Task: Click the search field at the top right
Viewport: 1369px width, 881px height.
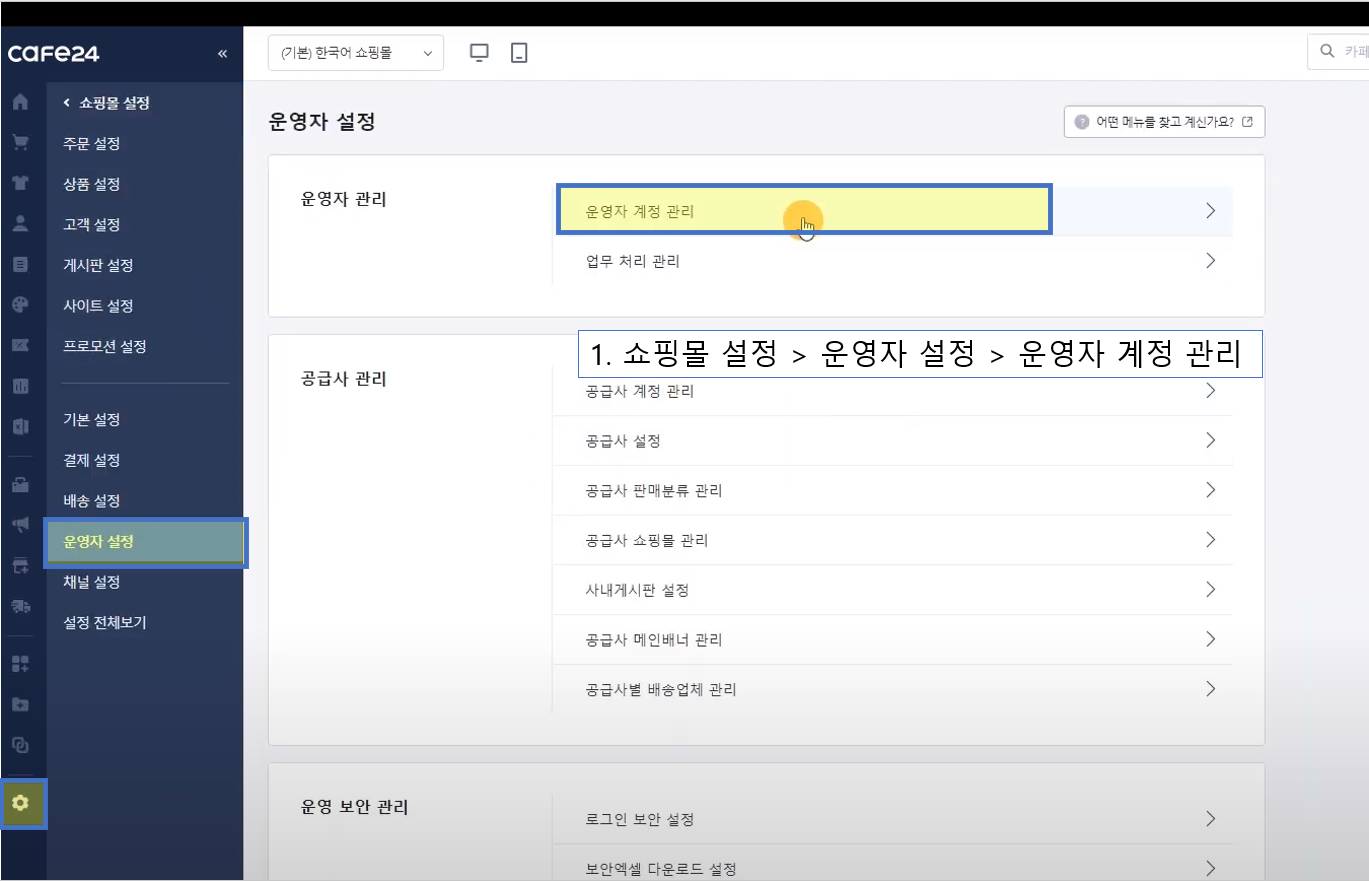Action: (x=1338, y=52)
